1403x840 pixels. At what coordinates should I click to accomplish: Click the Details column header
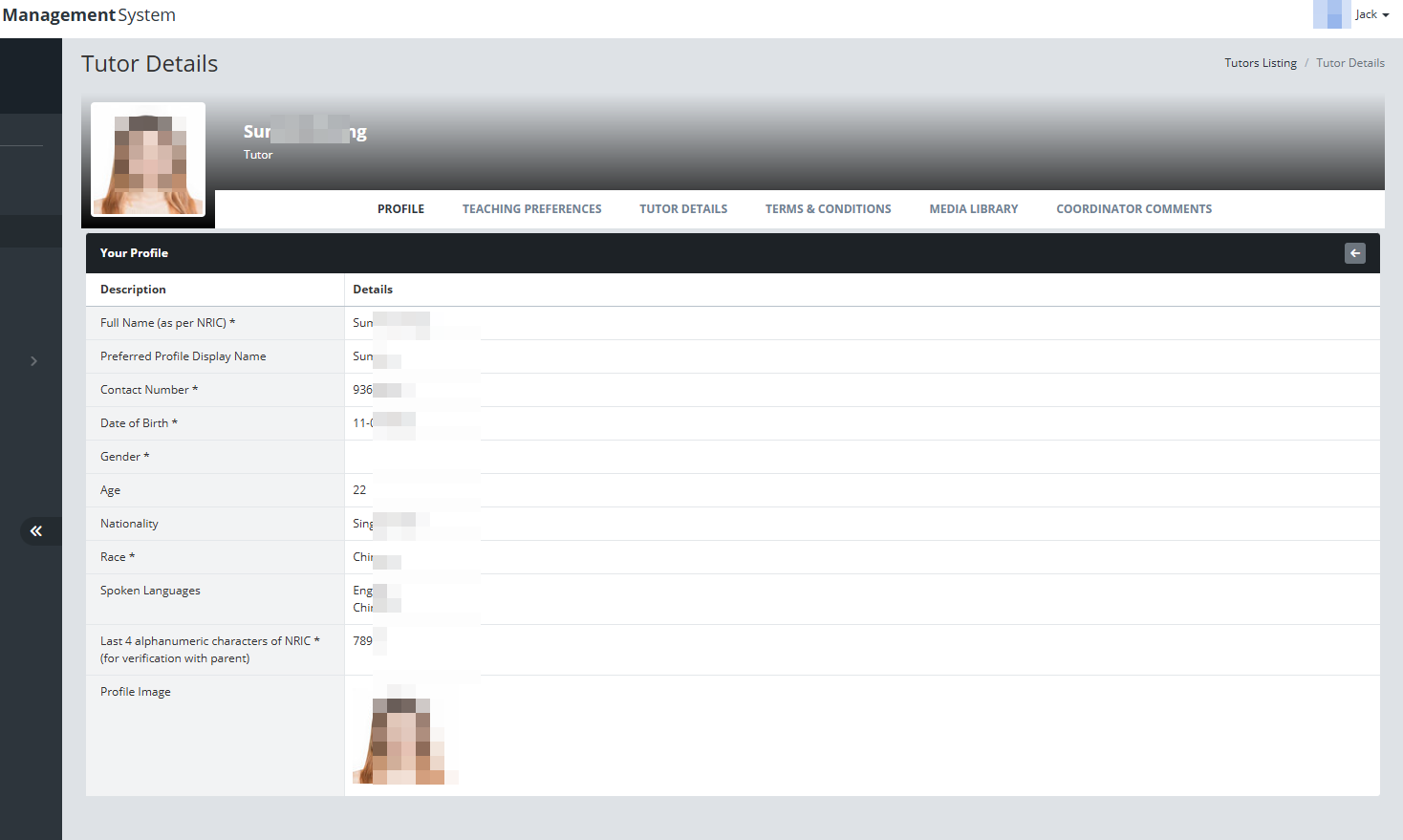point(373,290)
